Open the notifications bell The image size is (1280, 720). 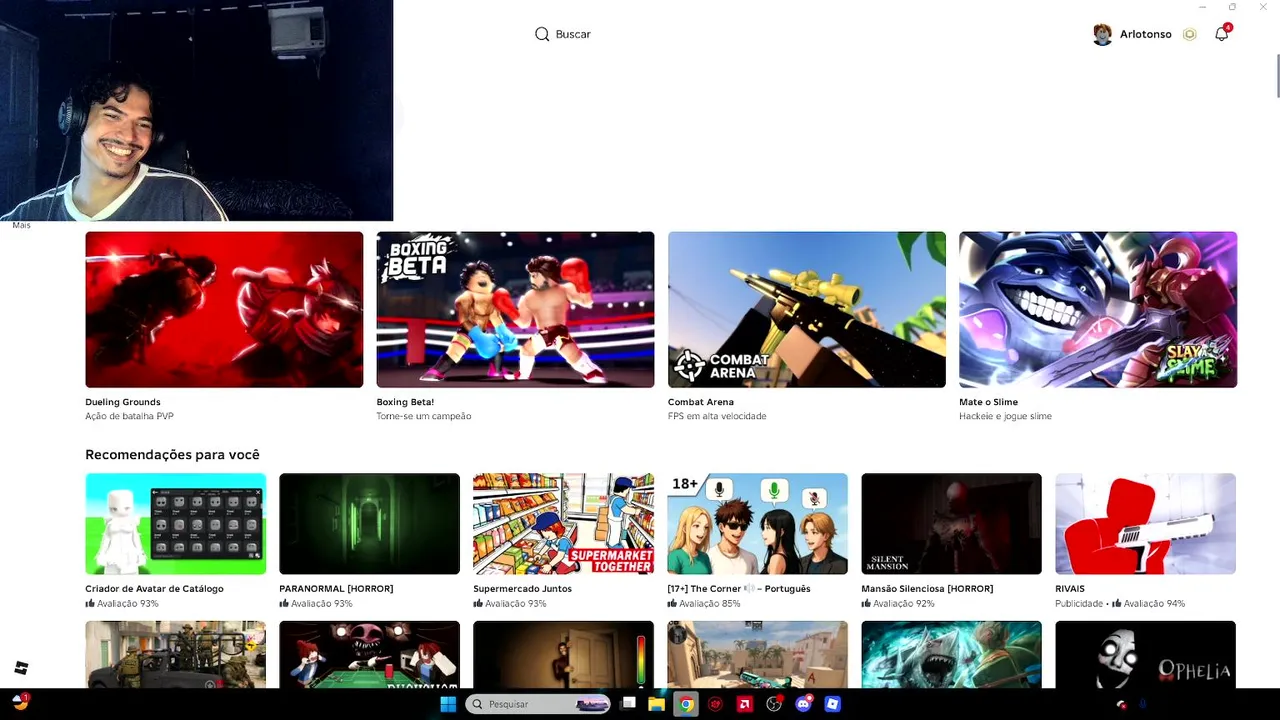[1221, 34]
